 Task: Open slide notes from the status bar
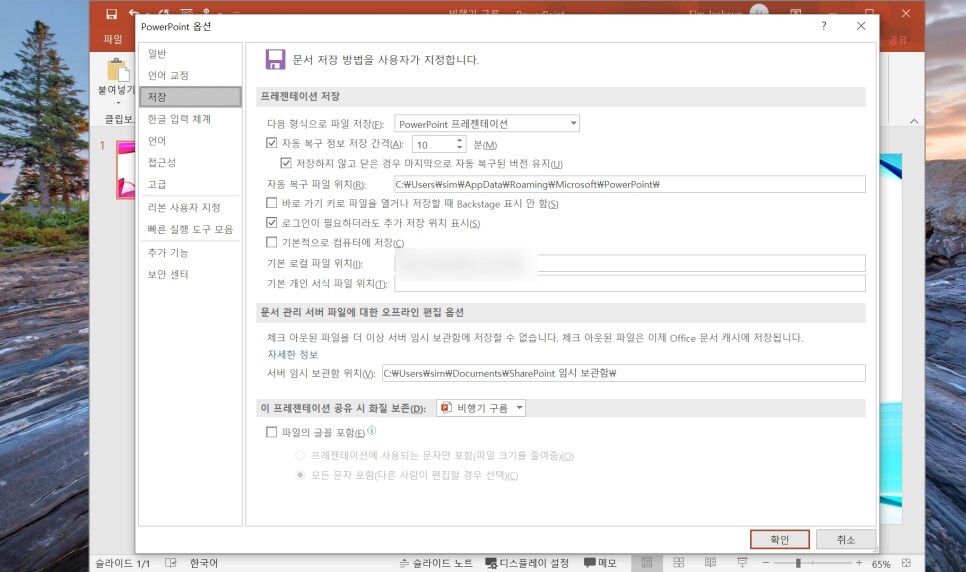tap(436, 563)
